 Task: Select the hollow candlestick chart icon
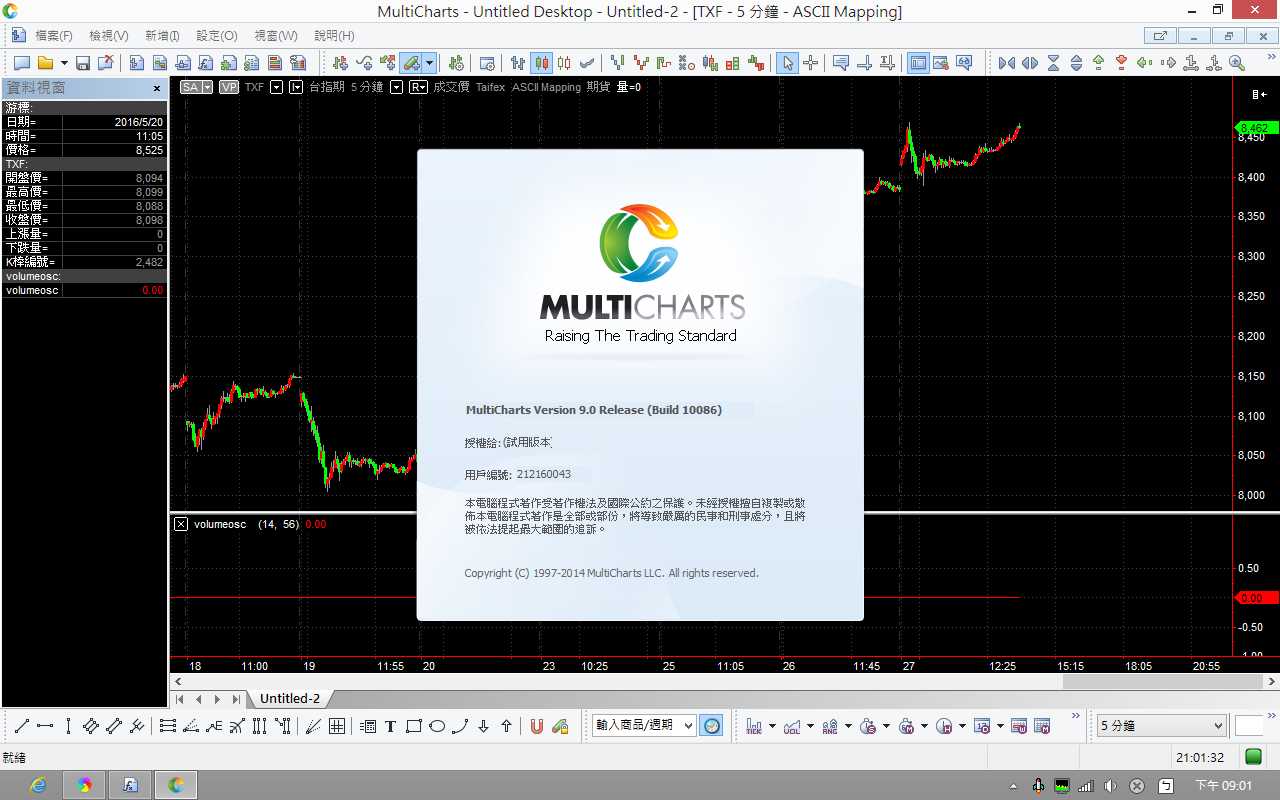(564, 63)
